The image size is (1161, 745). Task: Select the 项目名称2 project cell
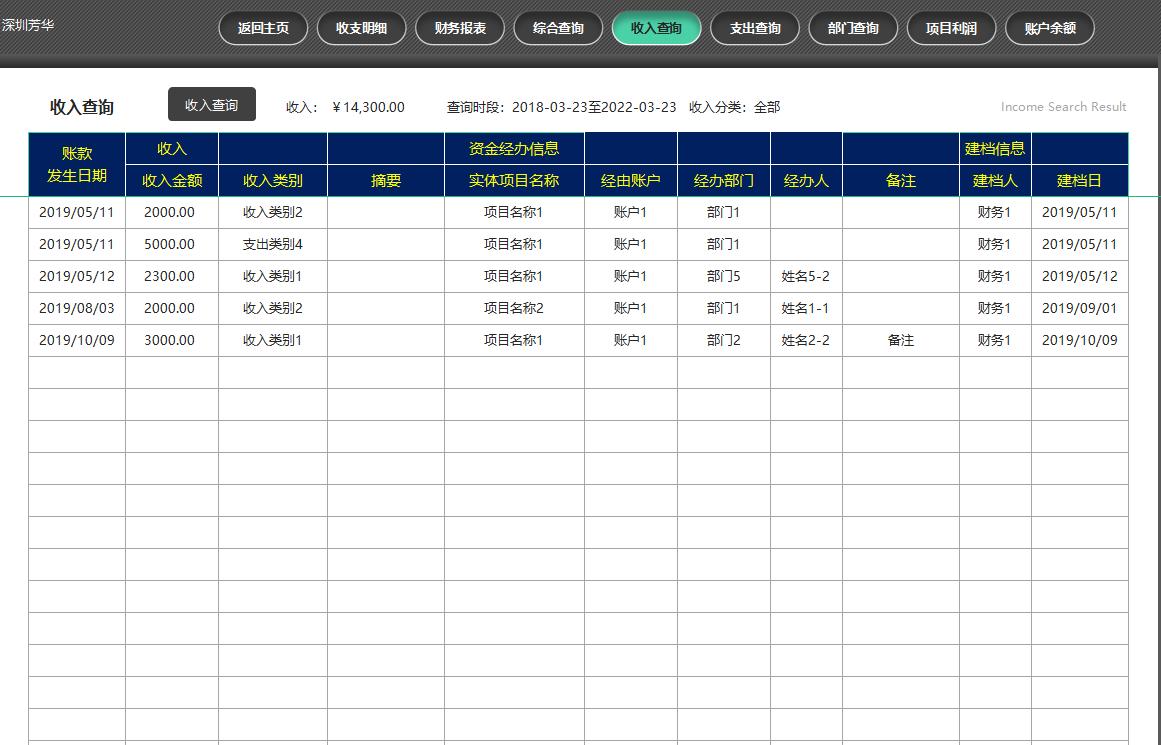tap(512, 308)
